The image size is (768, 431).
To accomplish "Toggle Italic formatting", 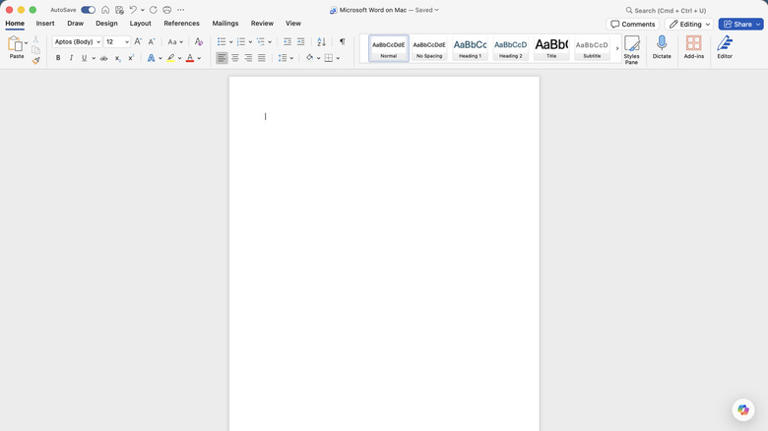I will (71, 58).
